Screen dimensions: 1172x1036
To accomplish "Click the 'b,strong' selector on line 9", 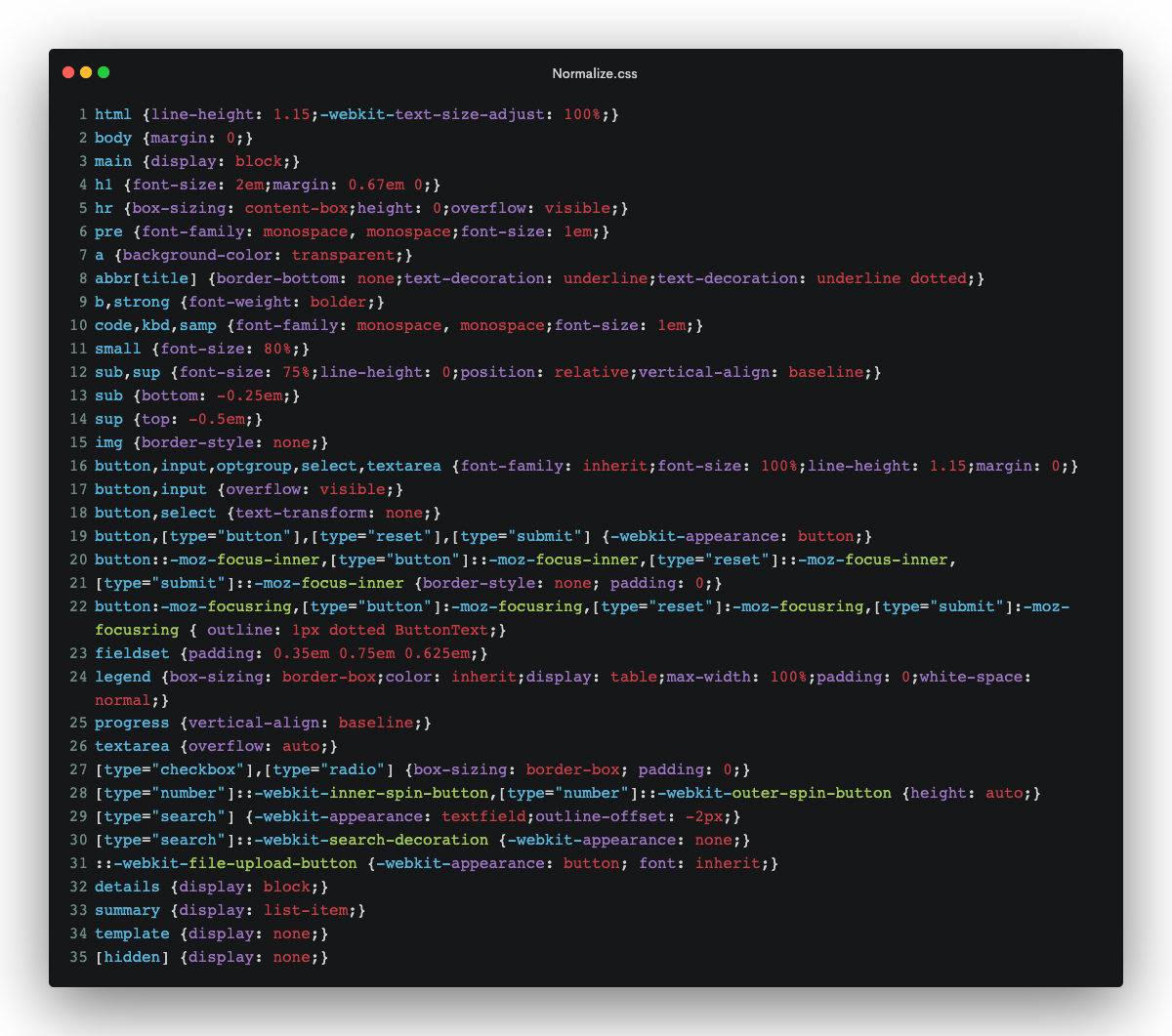I will (x=132, y=302).
